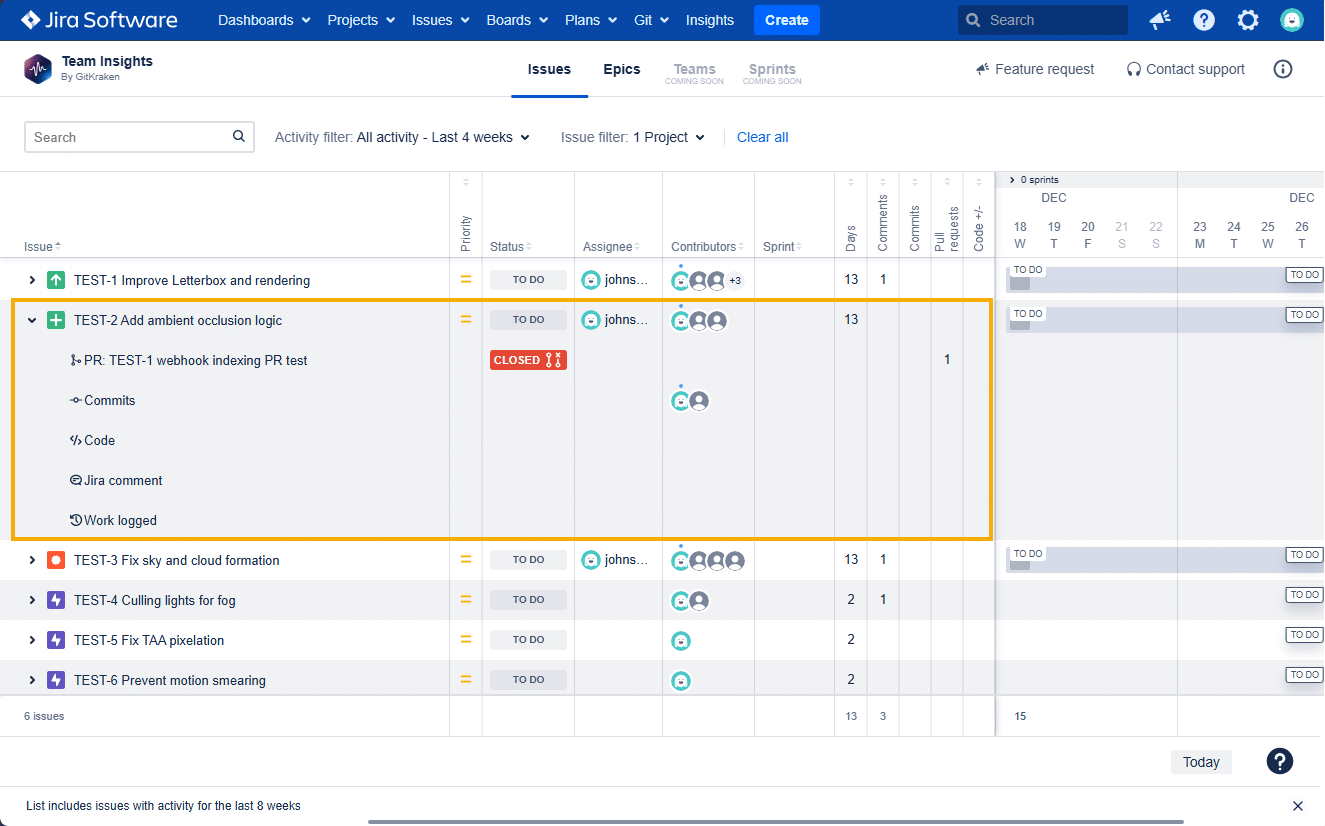Click the Clear all filters link
This screenshot has width=1325, height=826.
763,137
